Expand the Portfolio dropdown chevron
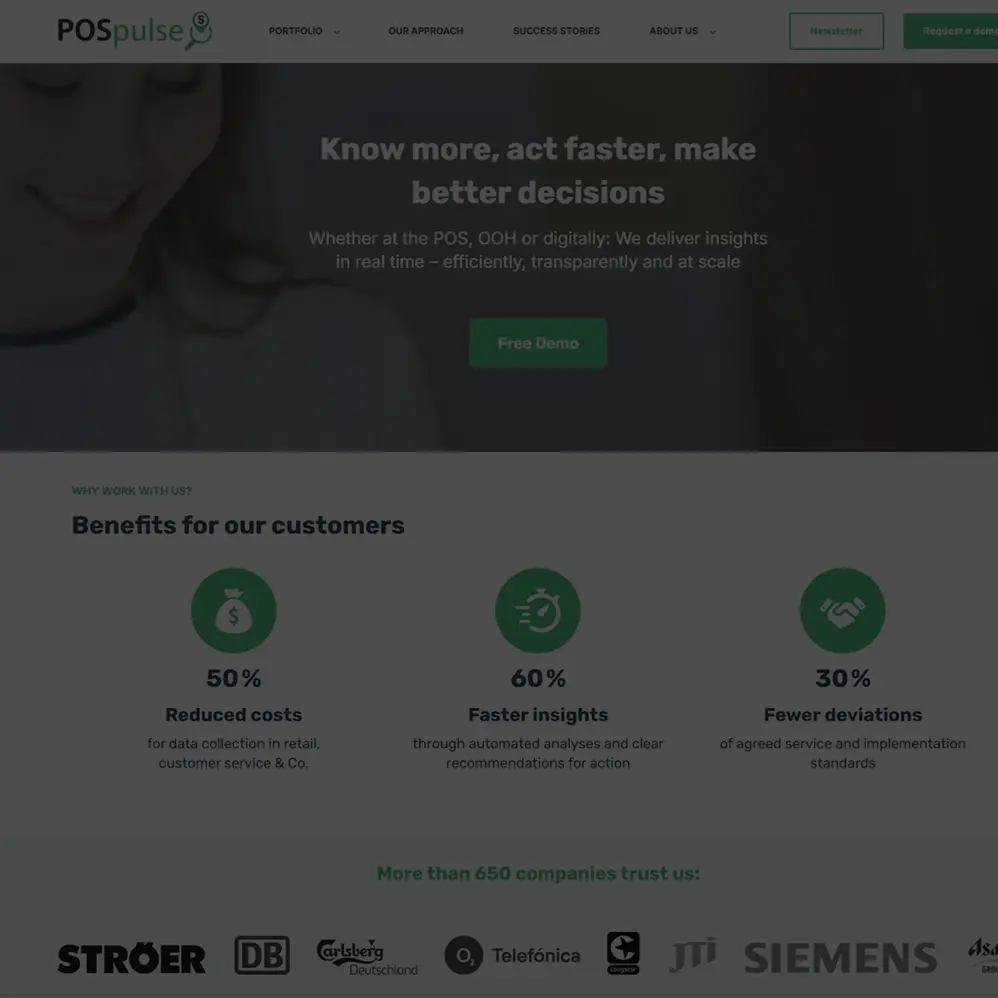 (x=337, y=32)
